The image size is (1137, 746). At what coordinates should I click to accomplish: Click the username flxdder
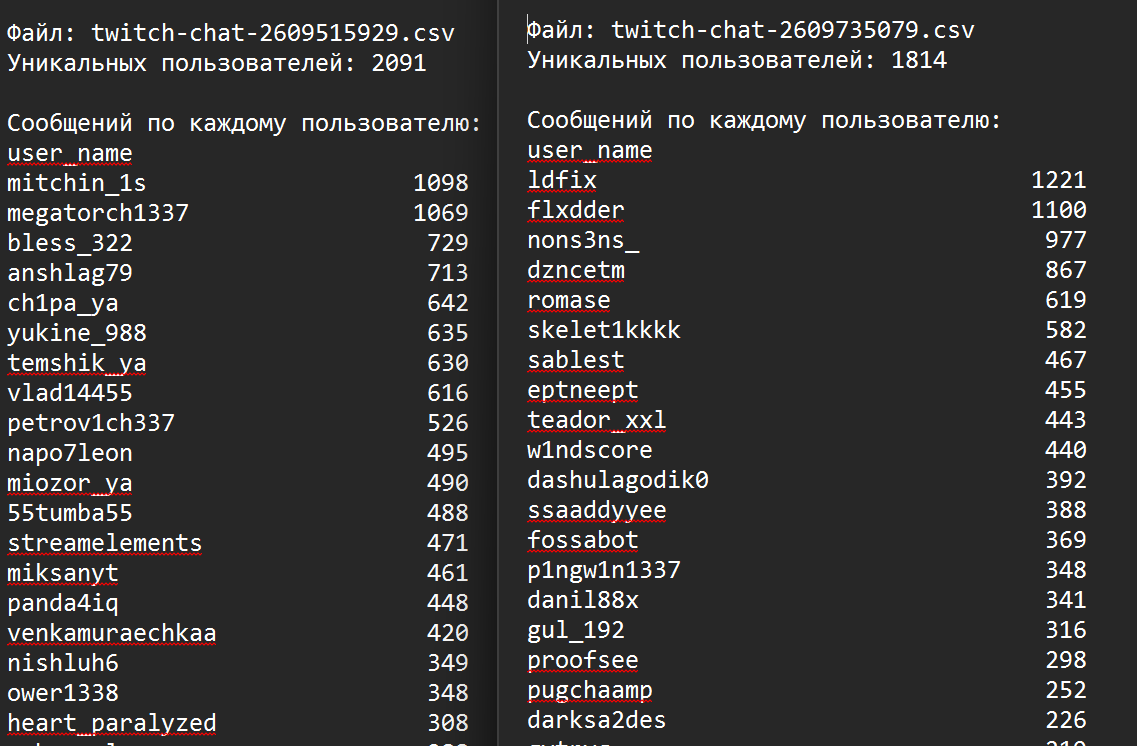[x=575, y=210]
